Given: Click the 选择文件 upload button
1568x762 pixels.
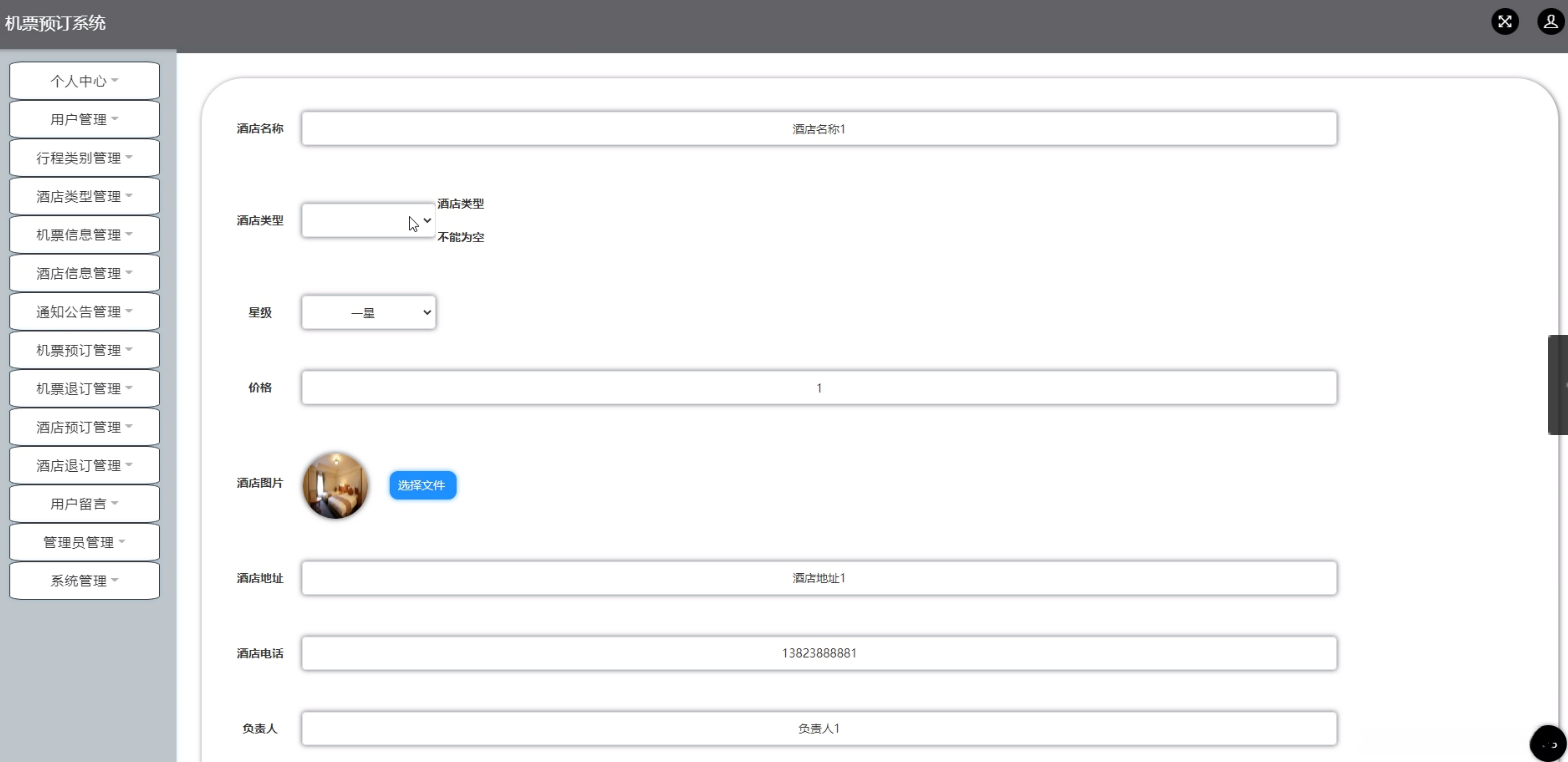Looking at the screenshot, I should 423,486.
